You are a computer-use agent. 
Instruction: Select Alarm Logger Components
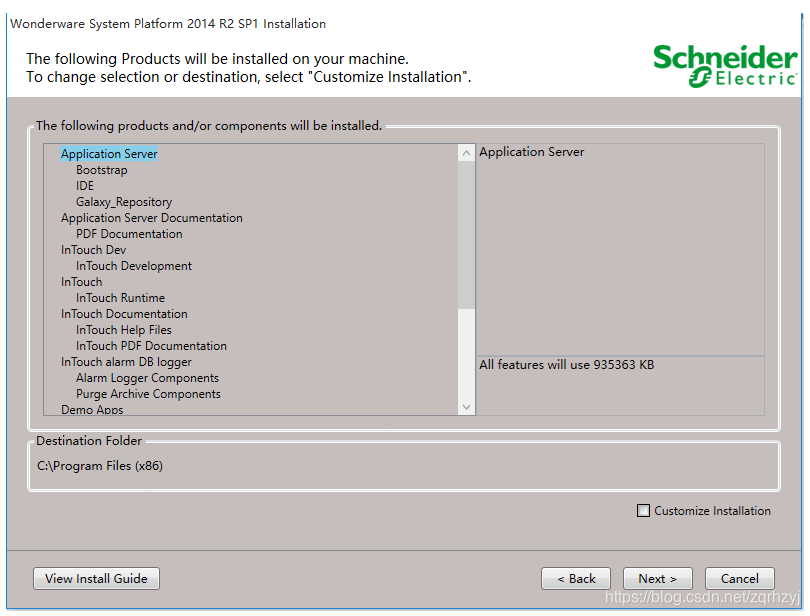coord(147,378)
